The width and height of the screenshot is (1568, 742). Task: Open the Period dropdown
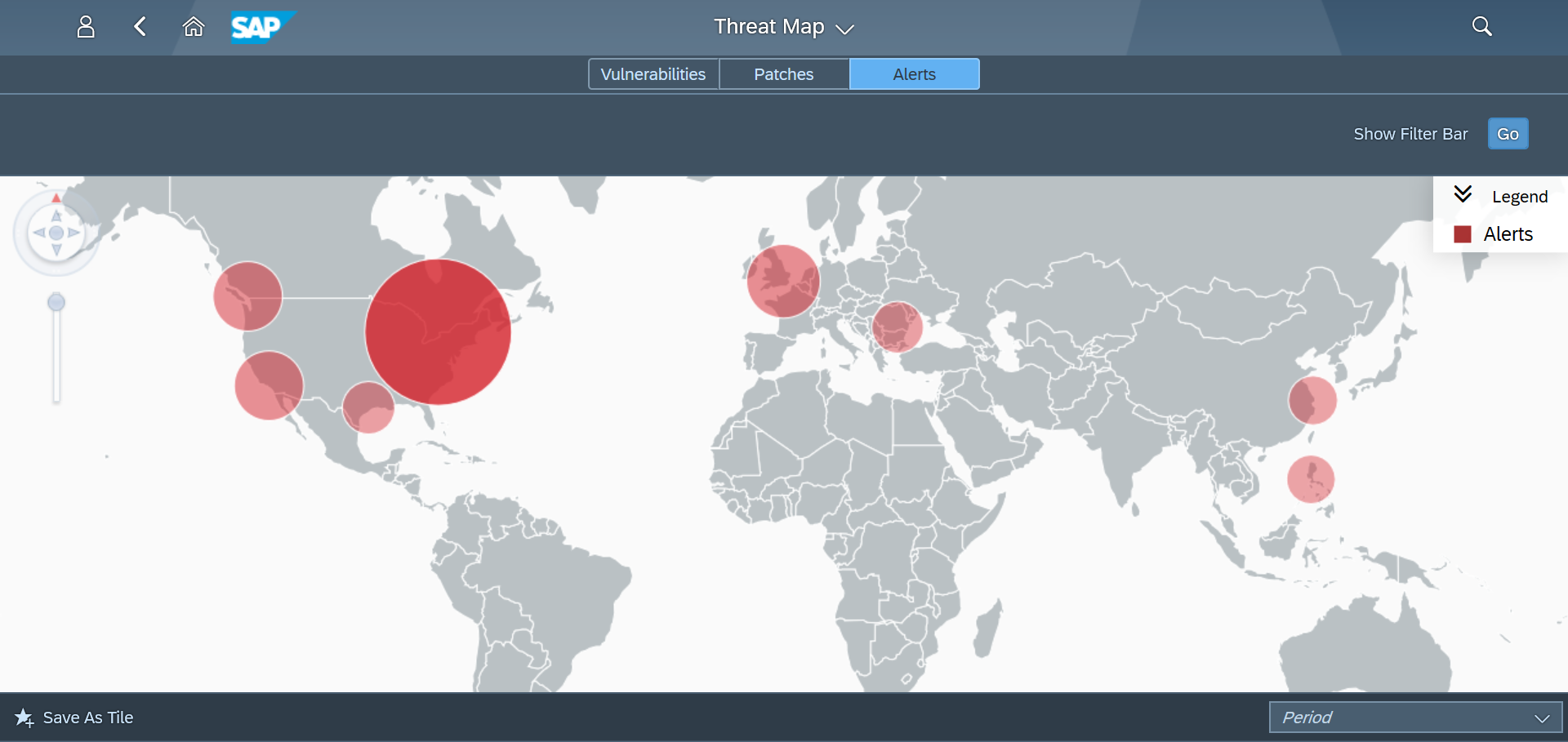pyautogui.click(x=1415, y=718)
